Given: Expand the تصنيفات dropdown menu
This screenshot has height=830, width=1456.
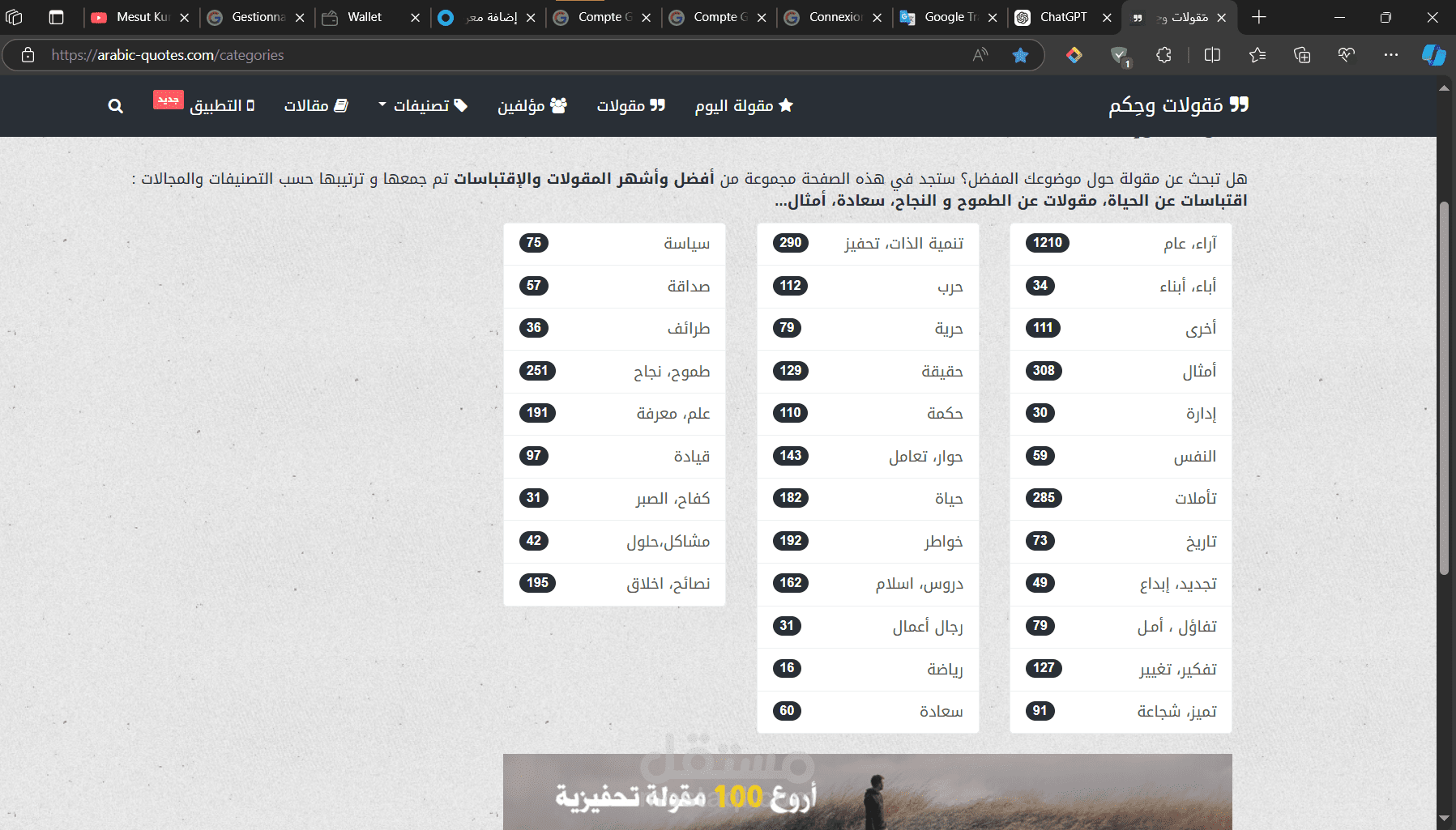Looking at the screenshot, I should tap(423, 106).
